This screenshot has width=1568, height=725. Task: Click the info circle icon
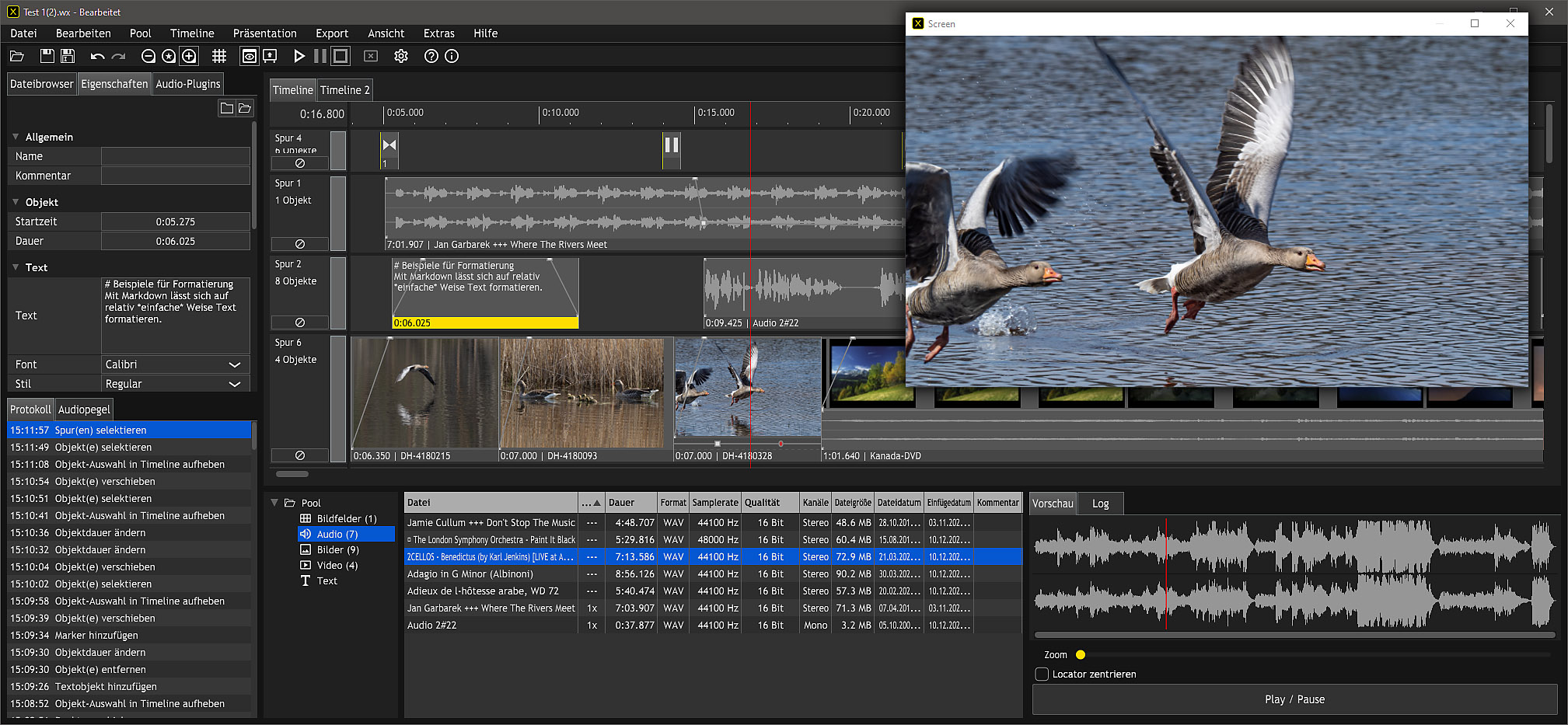[x=452, y=56]
